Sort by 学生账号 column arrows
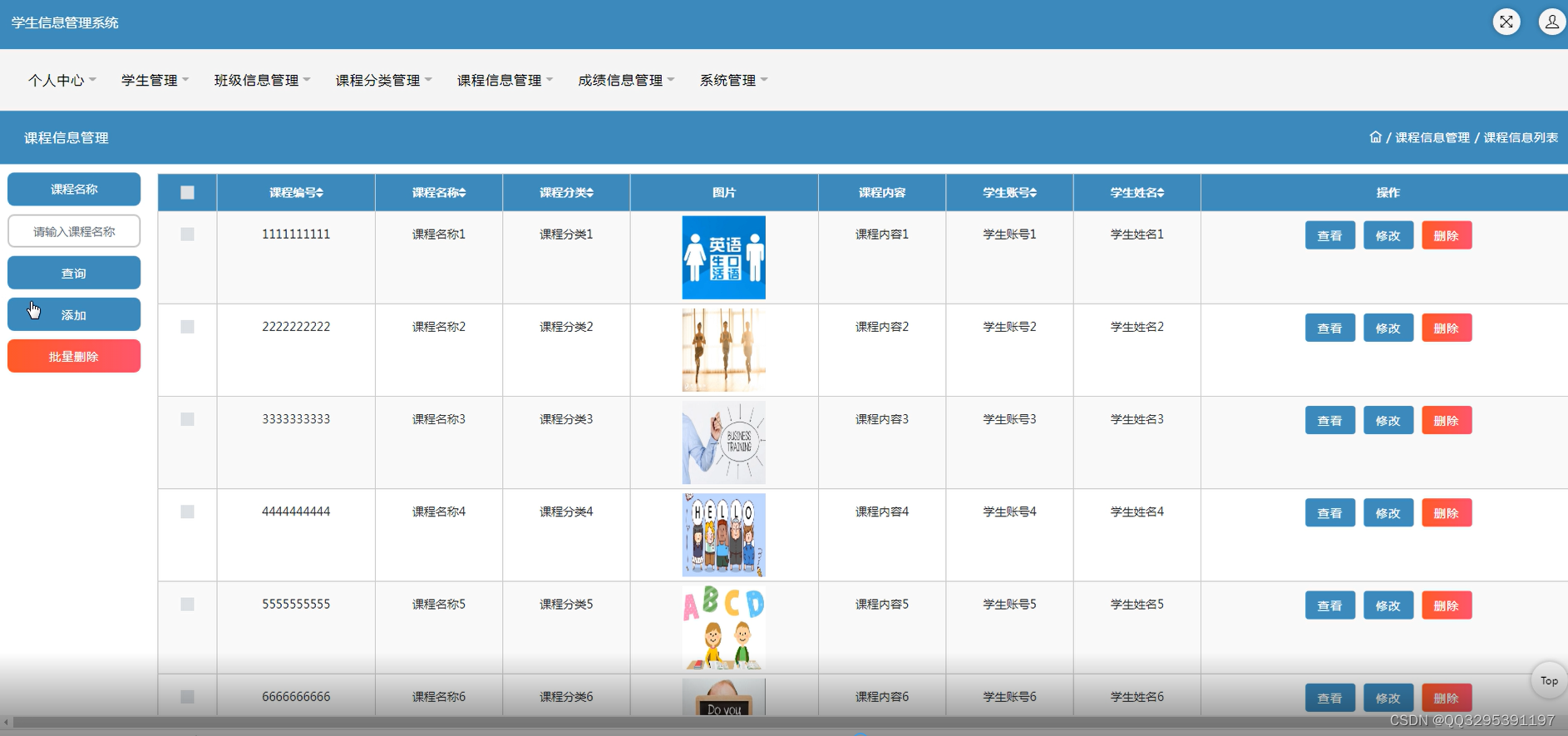The height and width of the screenshot is (736, 1568). 1033,192
